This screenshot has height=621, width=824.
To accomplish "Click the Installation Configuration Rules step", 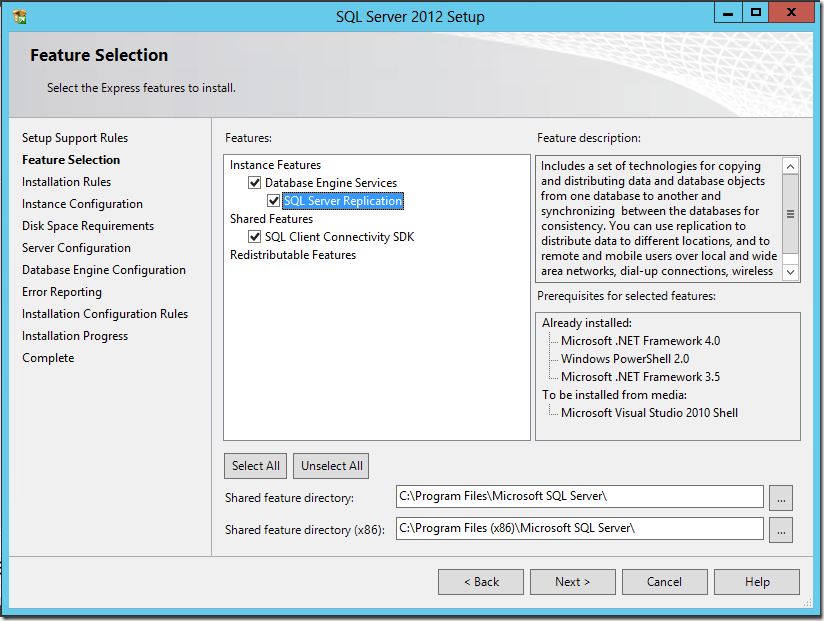I will coord(105,314).
